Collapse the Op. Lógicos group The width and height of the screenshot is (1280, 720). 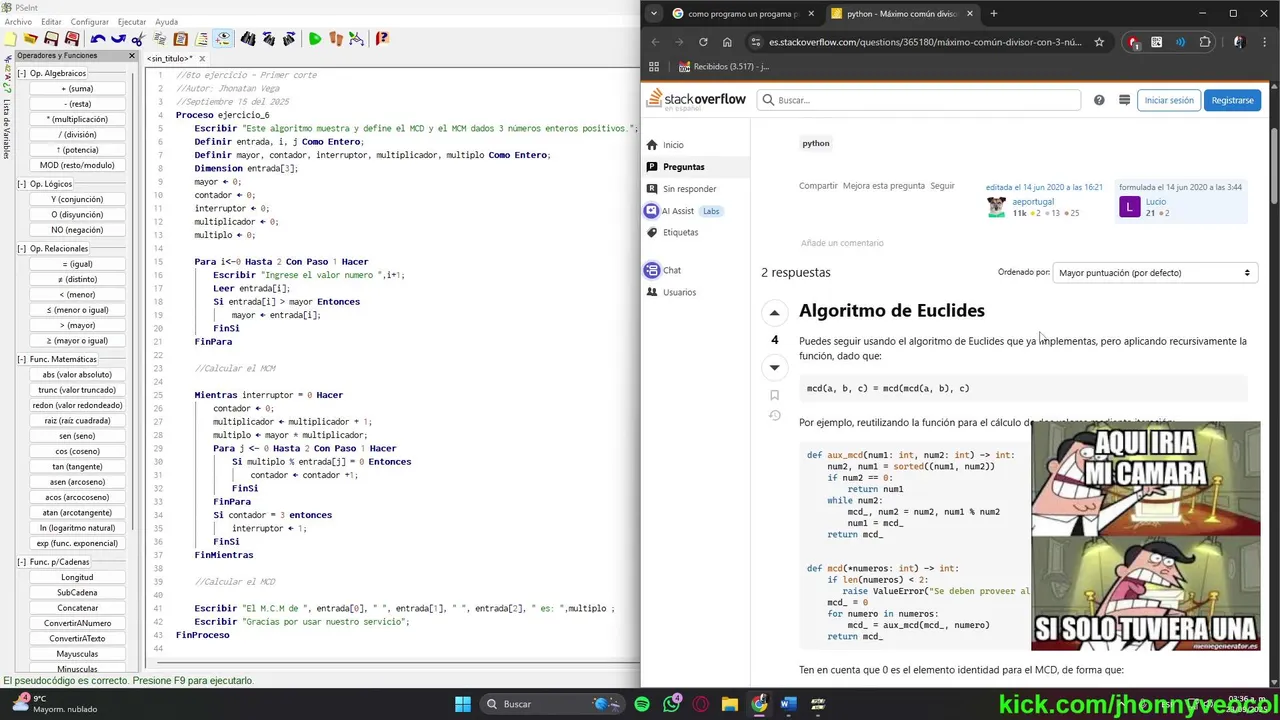pos(22,184)
